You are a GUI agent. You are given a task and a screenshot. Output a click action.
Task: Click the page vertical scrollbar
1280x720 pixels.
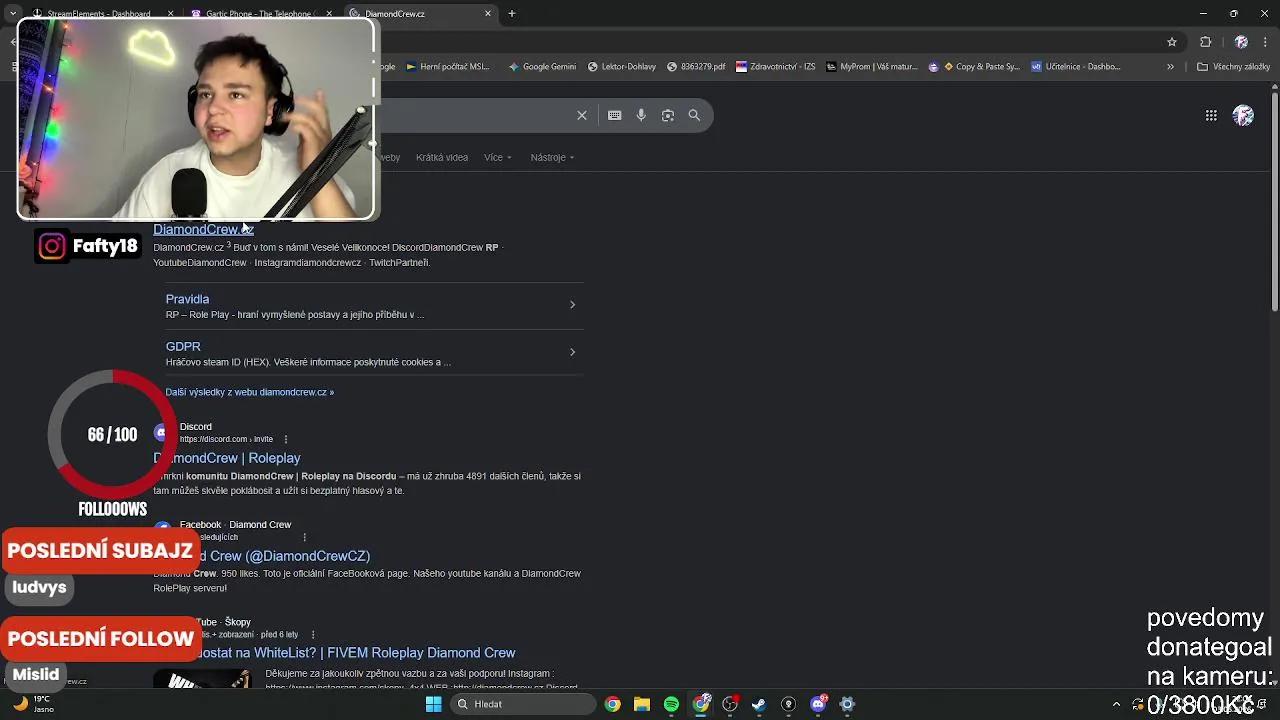[1274, 200]
